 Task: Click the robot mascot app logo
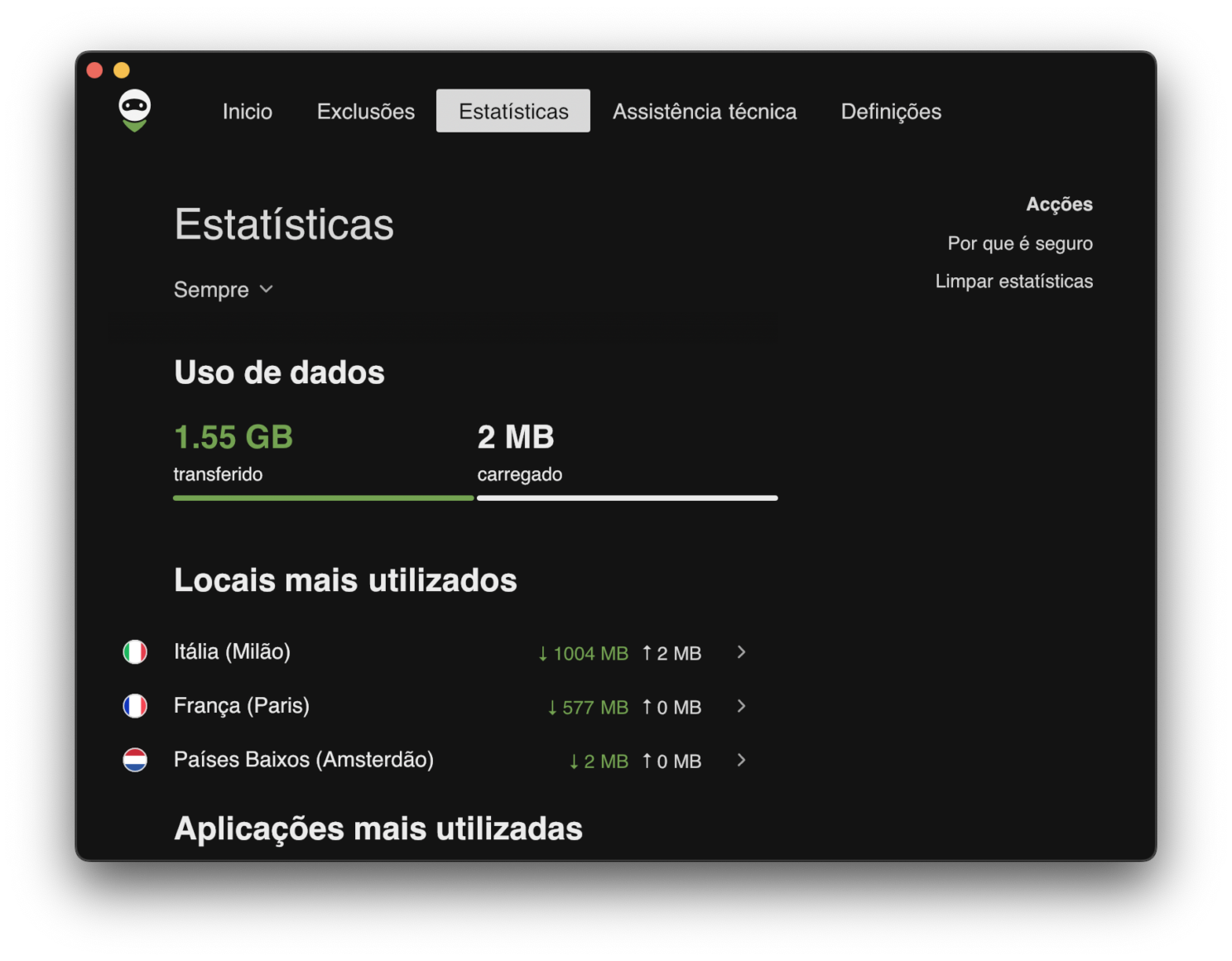(x=134, y=110)
